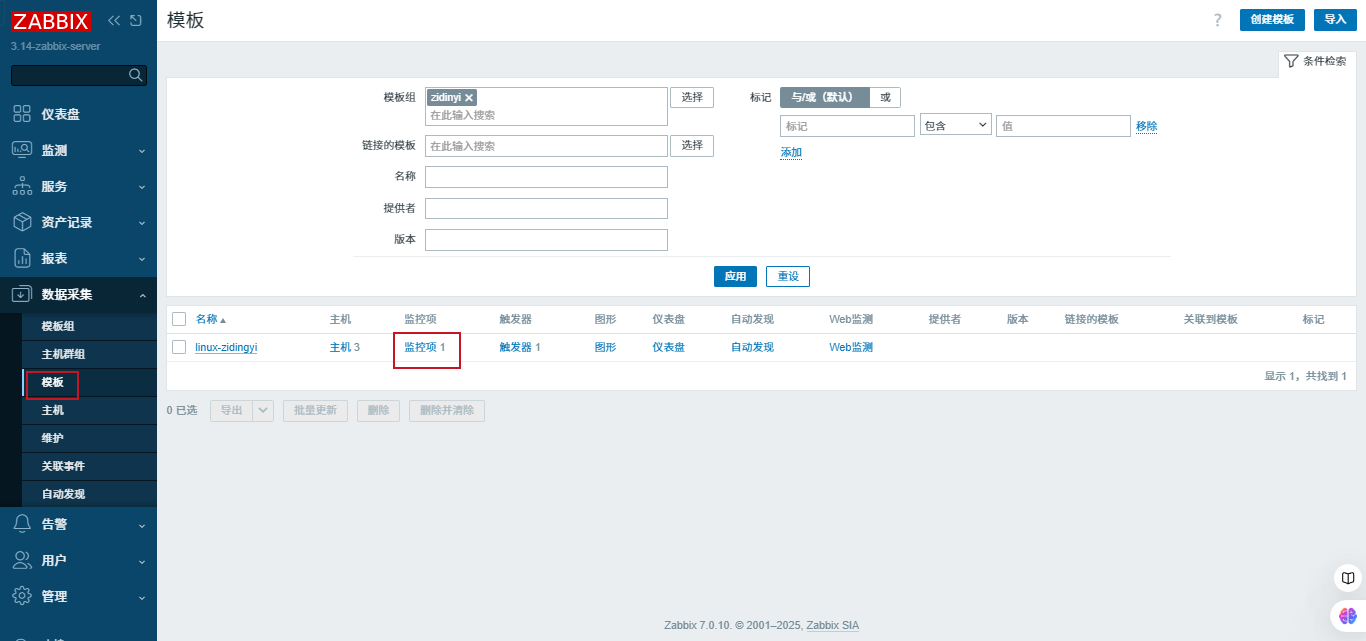The image size is (1366, 641).
Task: Click the 监测 monitoring icon
Action: [x=22, y=150]
